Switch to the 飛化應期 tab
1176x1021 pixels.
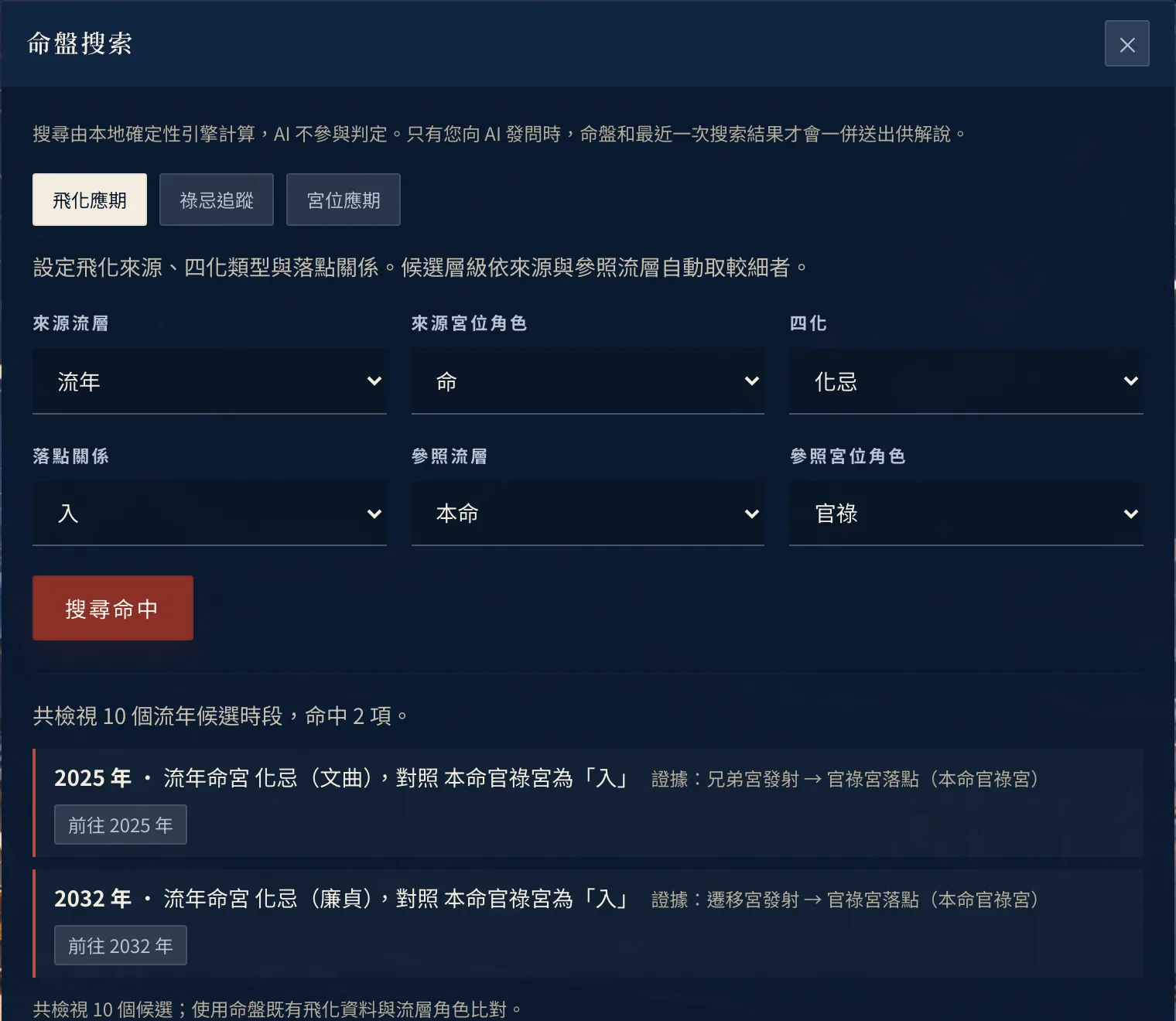click(90, 200)
